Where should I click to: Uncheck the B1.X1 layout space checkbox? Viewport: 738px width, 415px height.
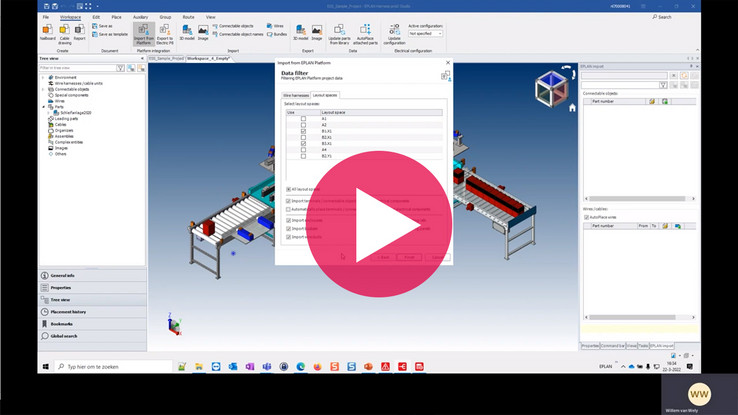click(x=303, y=131)
